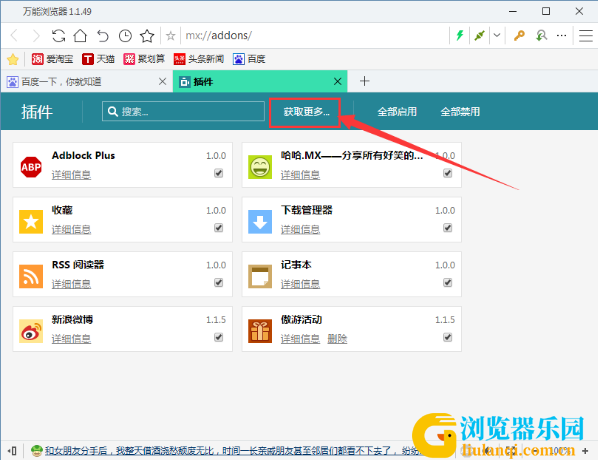
Task: Click 全部禁用 to disable all plugins
Action: [x=460, y=112]
